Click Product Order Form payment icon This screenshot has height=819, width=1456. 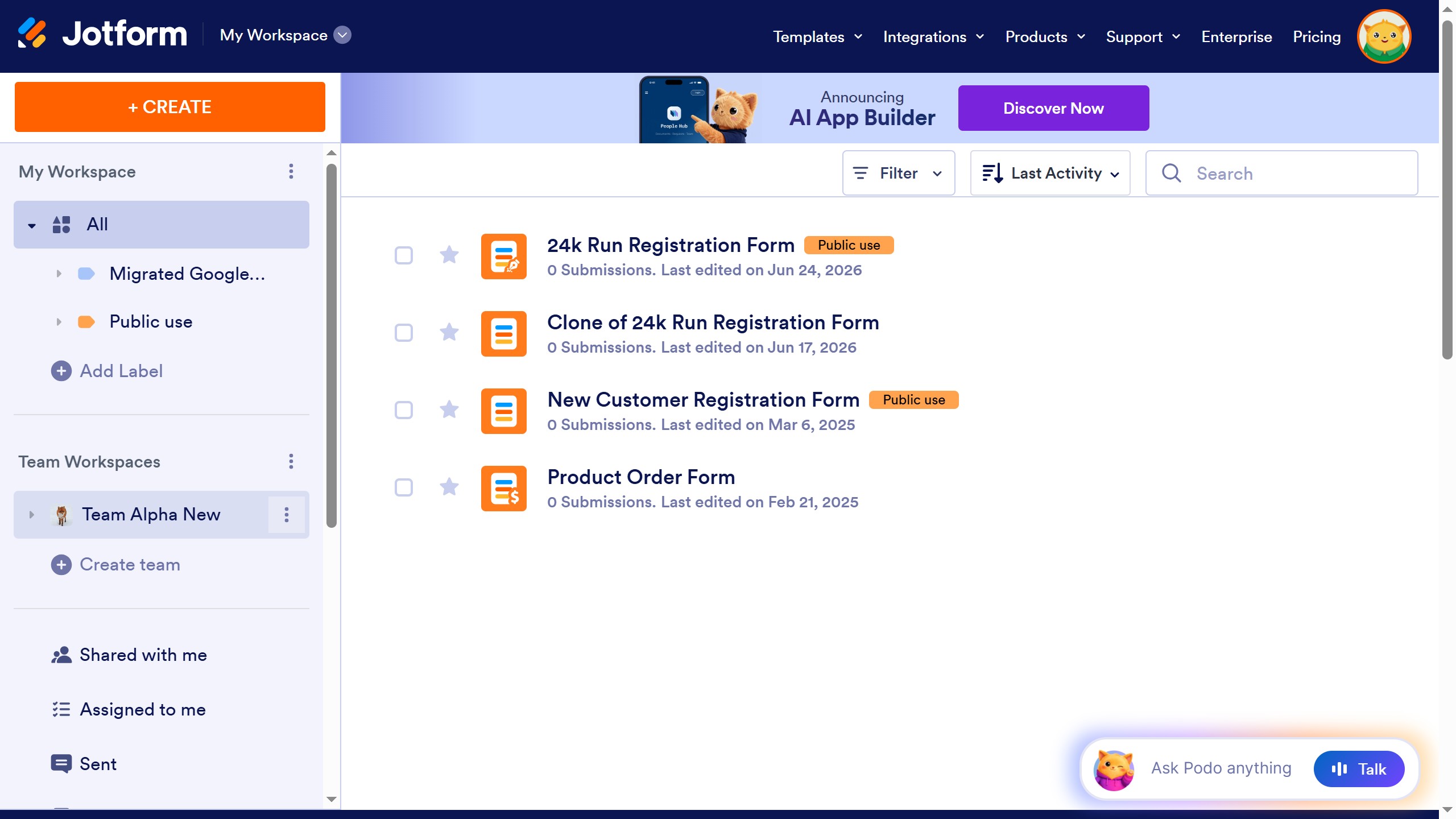504,489
